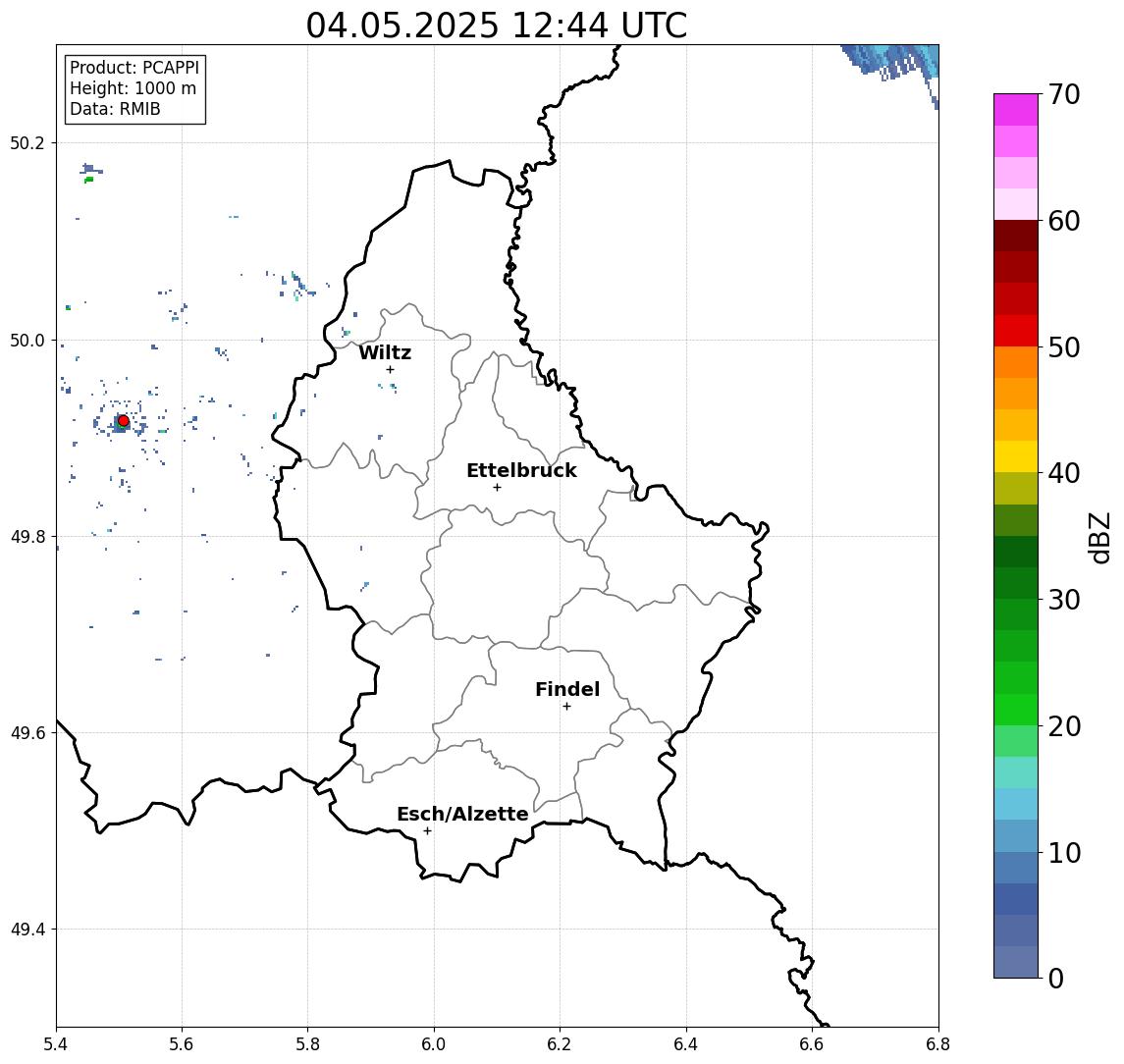Click the longitude tick label 6.6

point(812,1044)
